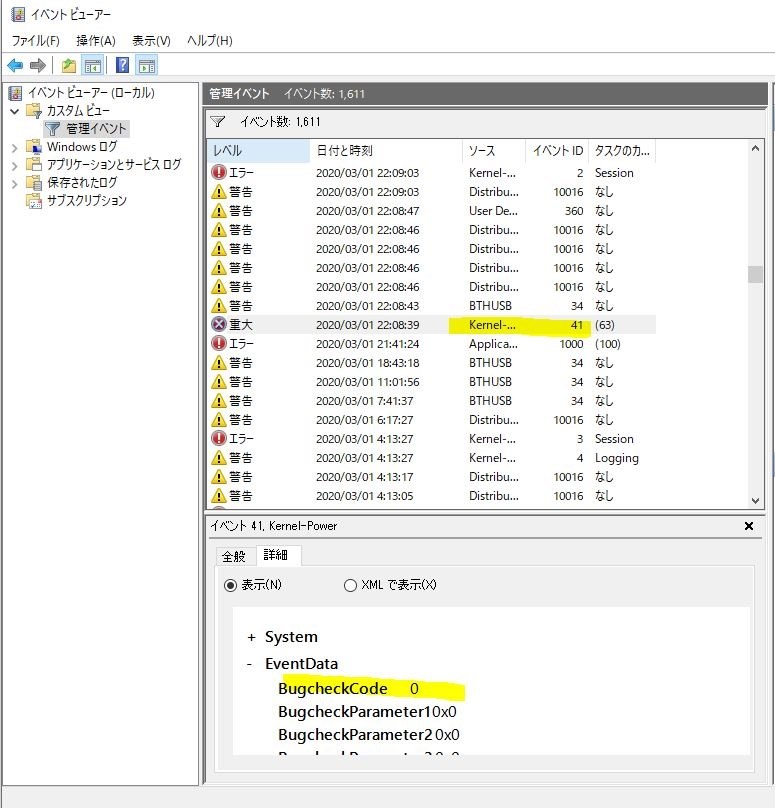Expand the Windows ログ tree node

pyautogui.click(x=14, y=148)
